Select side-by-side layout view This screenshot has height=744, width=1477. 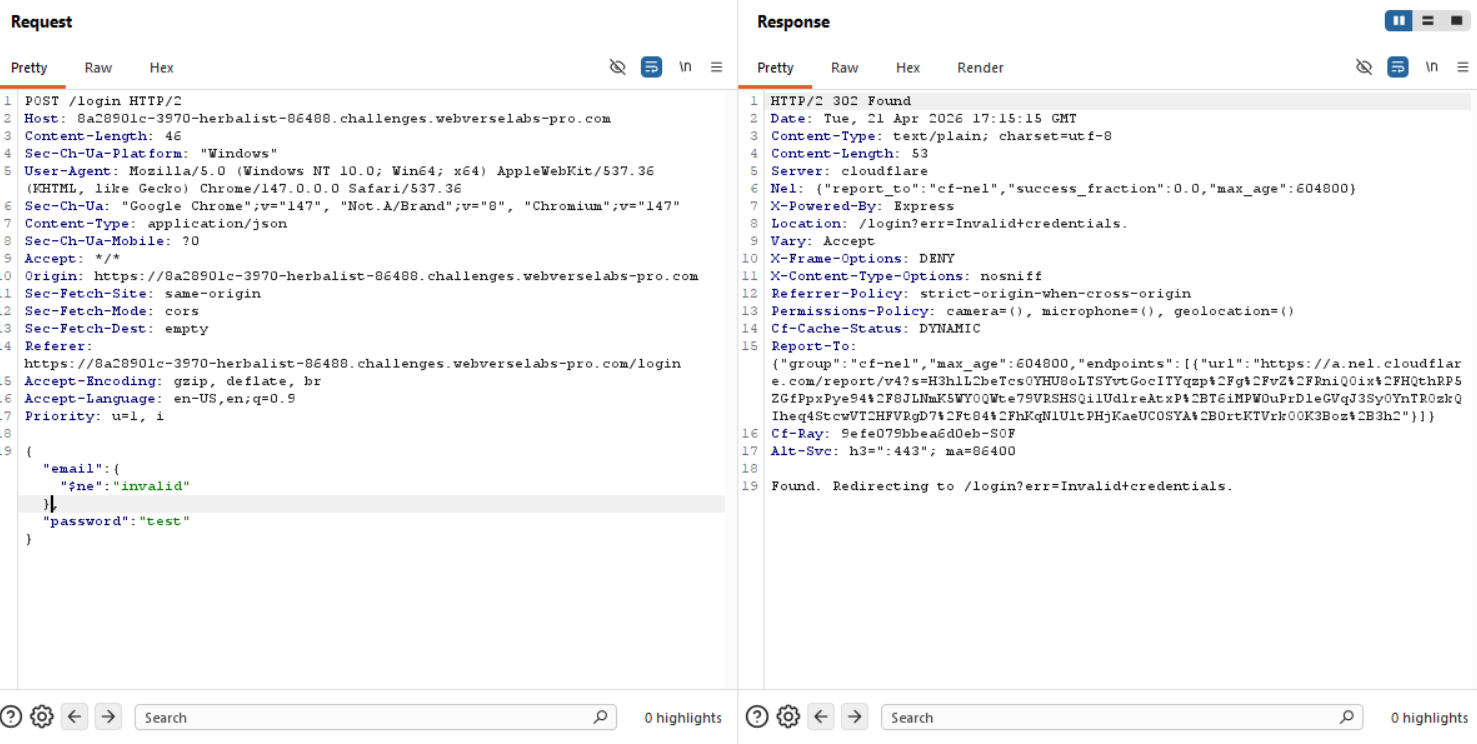(x=1398, y=21)
